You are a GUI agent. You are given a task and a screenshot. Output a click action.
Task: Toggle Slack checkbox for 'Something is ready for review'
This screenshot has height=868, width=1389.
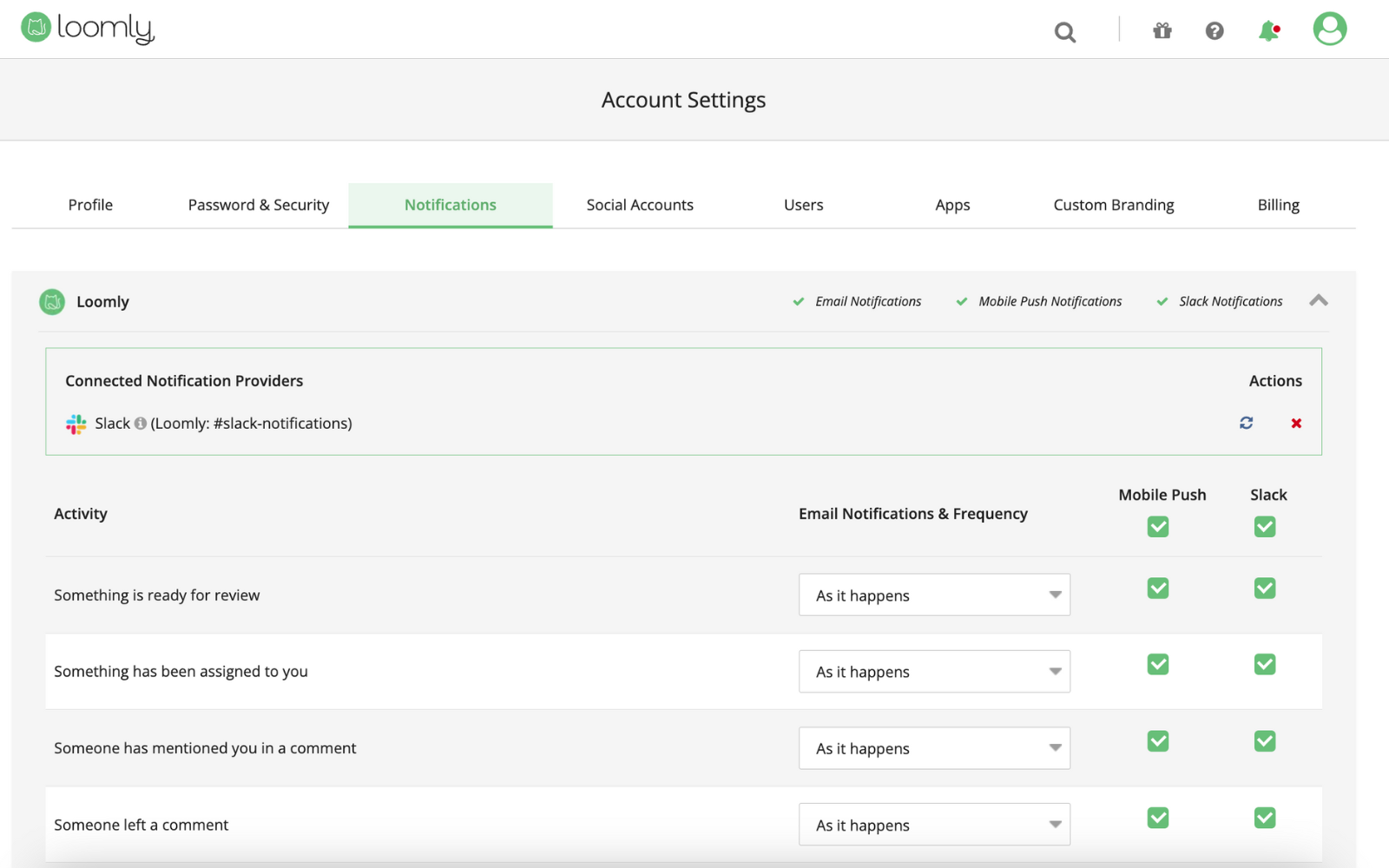click(1265, 588)
